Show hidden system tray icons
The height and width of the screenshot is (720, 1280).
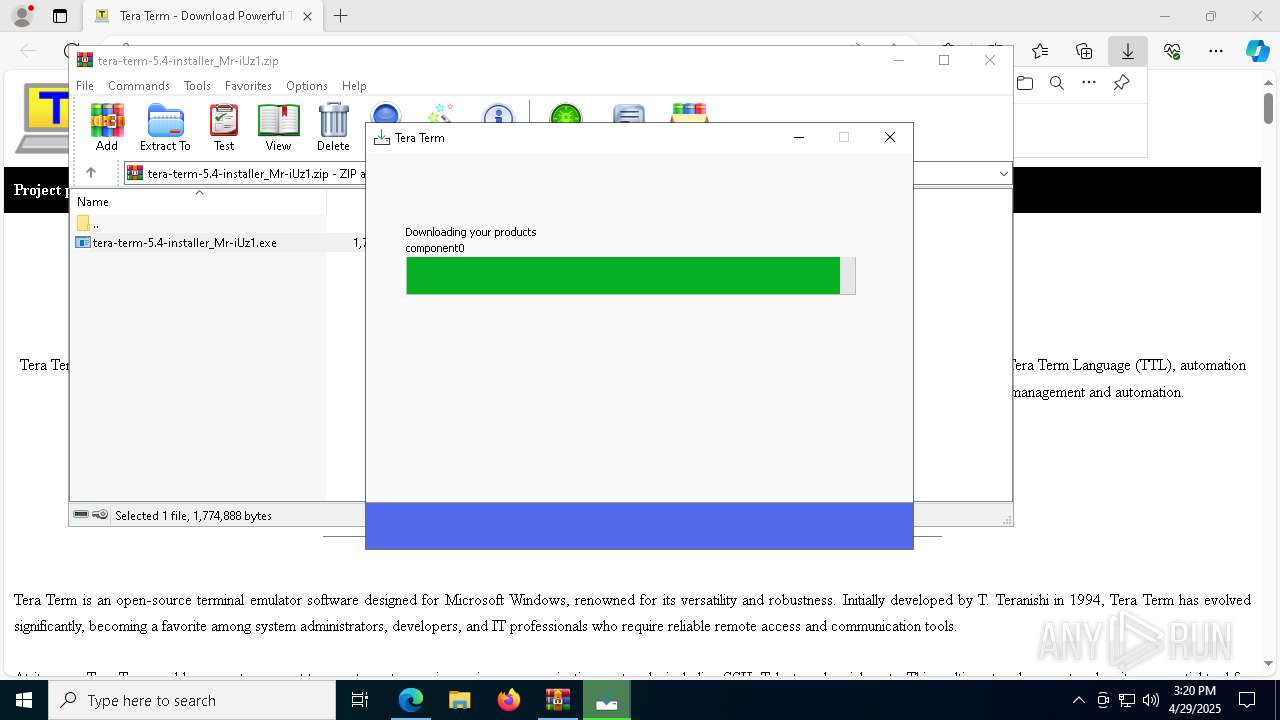(x=1078, y=701)
